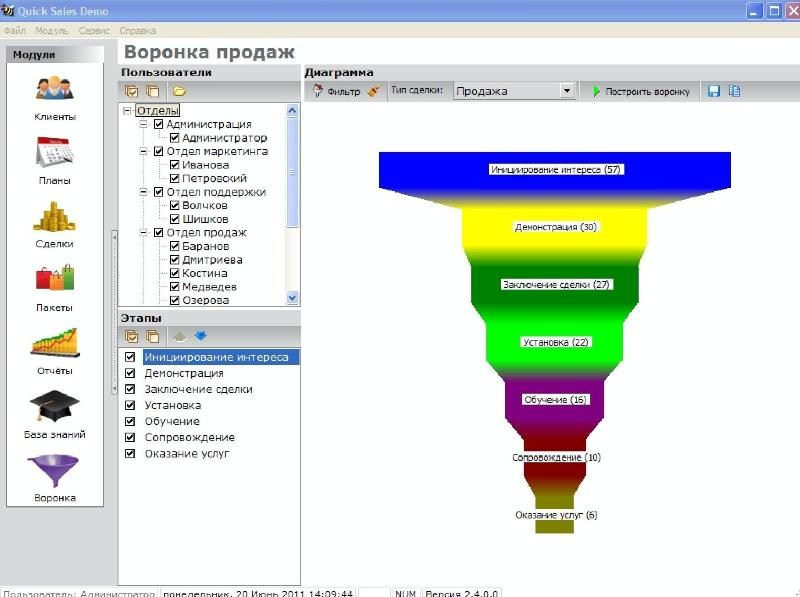This screenshot has height=597, width=800.
Task: Click the copy diagram icon next to save
Action: (x=736, y=90)
